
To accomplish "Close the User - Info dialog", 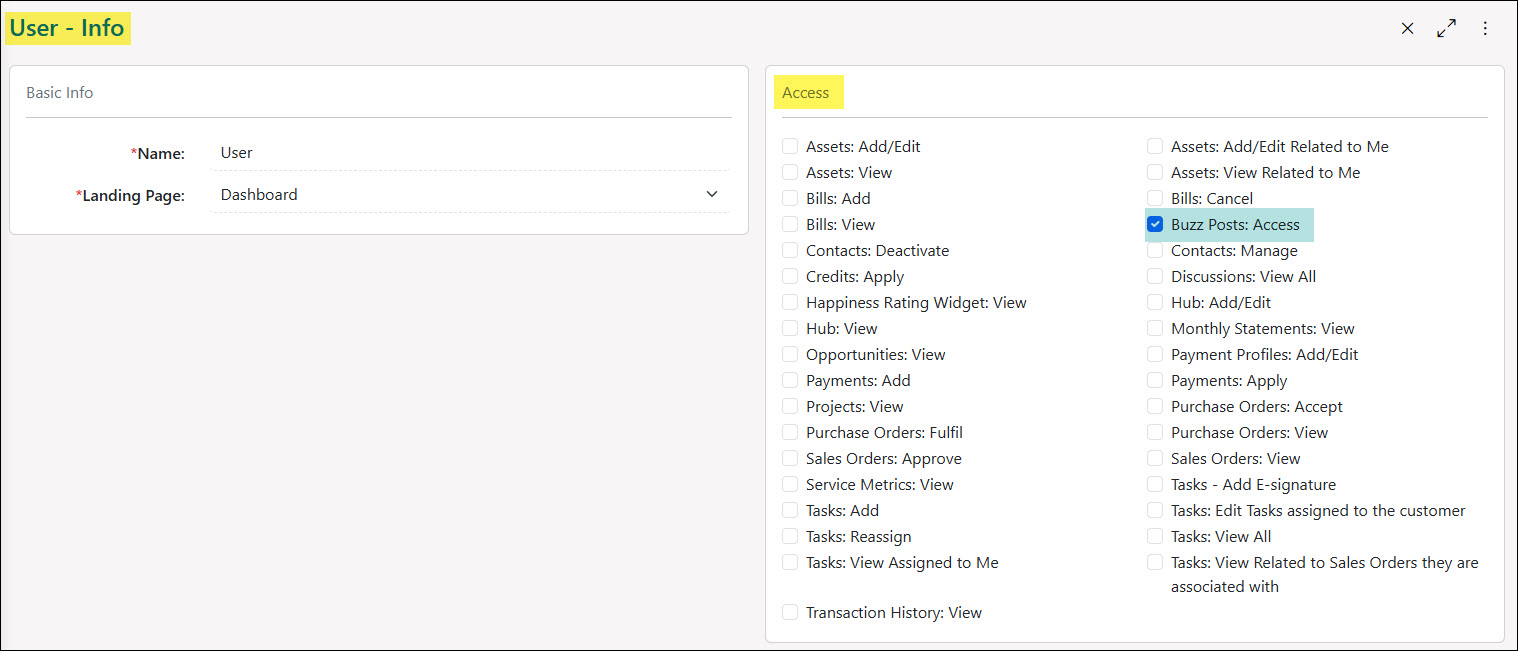I will click(1407, 28).
